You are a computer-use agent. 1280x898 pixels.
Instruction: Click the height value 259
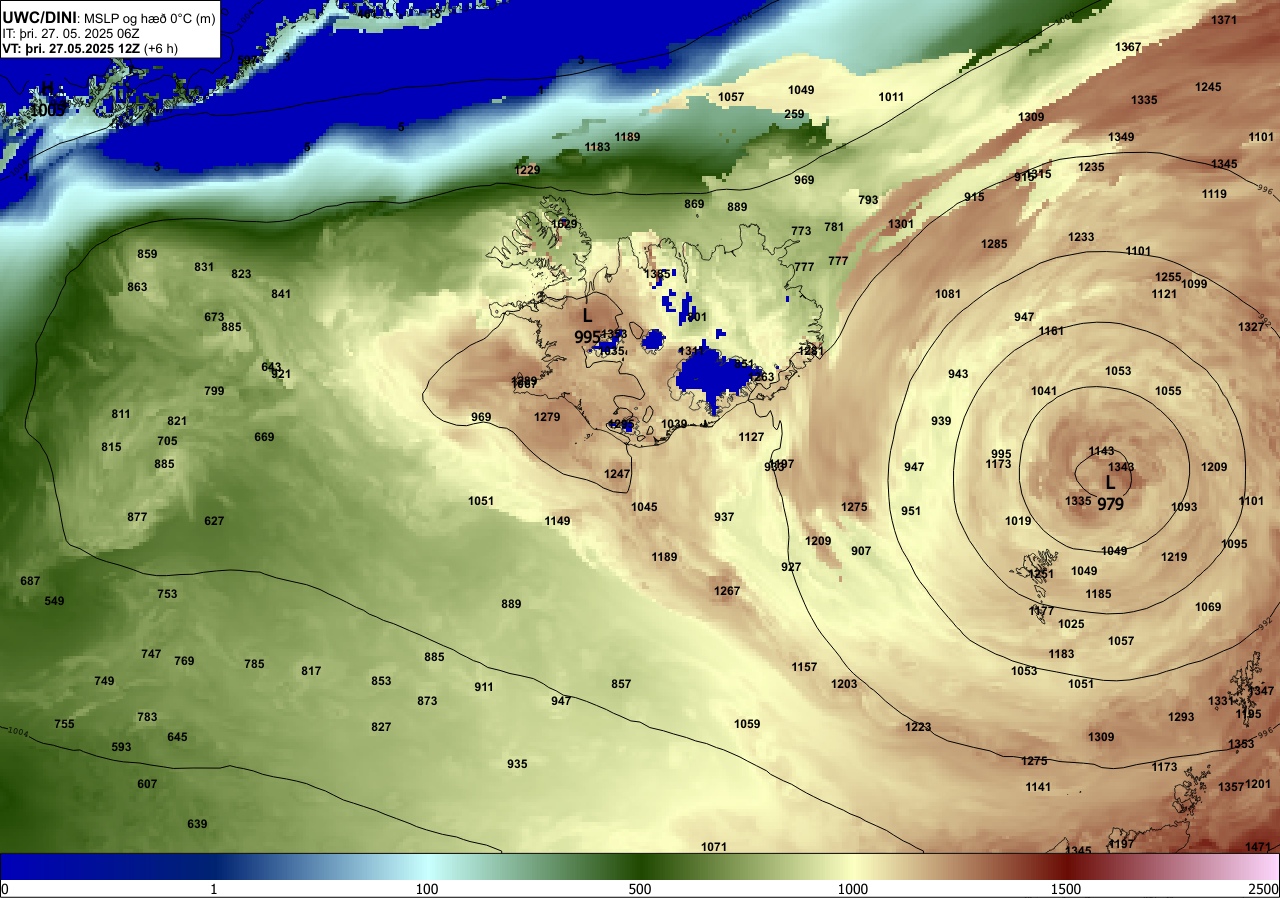pos(794,114)
